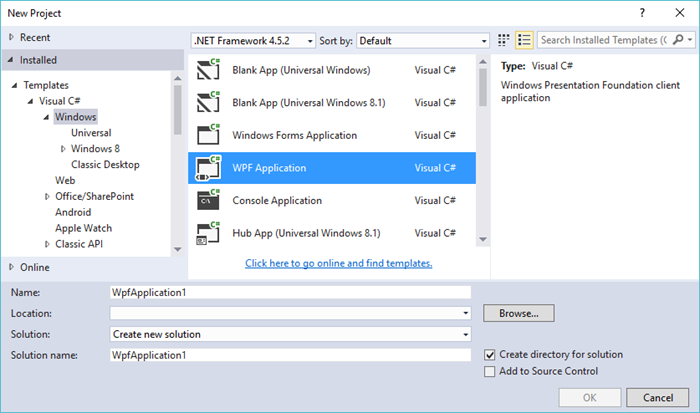This screenshot has width=700, height=413.
Task: Select Hub App (Universal Windows 8.1) name
Action: (x=306, y=233)
